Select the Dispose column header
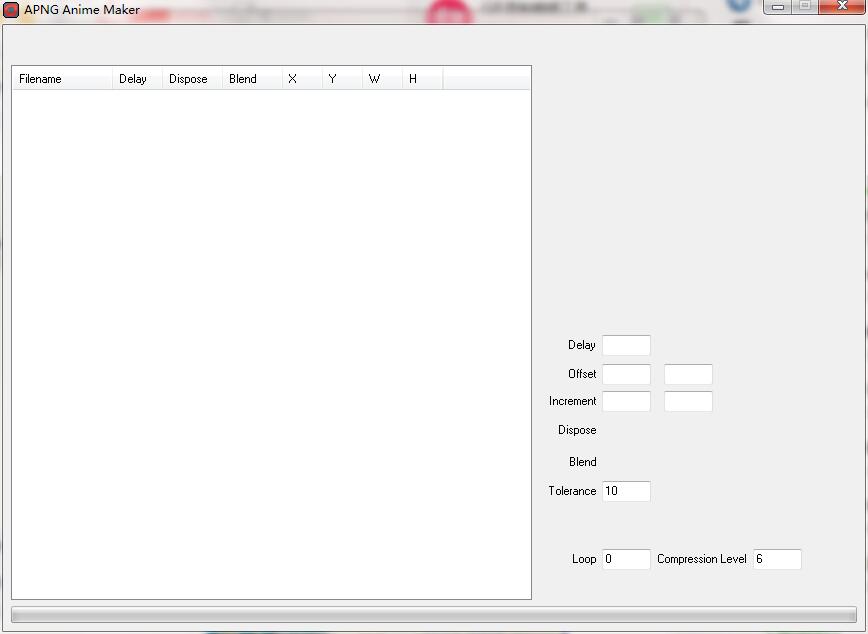Screen dimensions: 868x634 (192, 79)
